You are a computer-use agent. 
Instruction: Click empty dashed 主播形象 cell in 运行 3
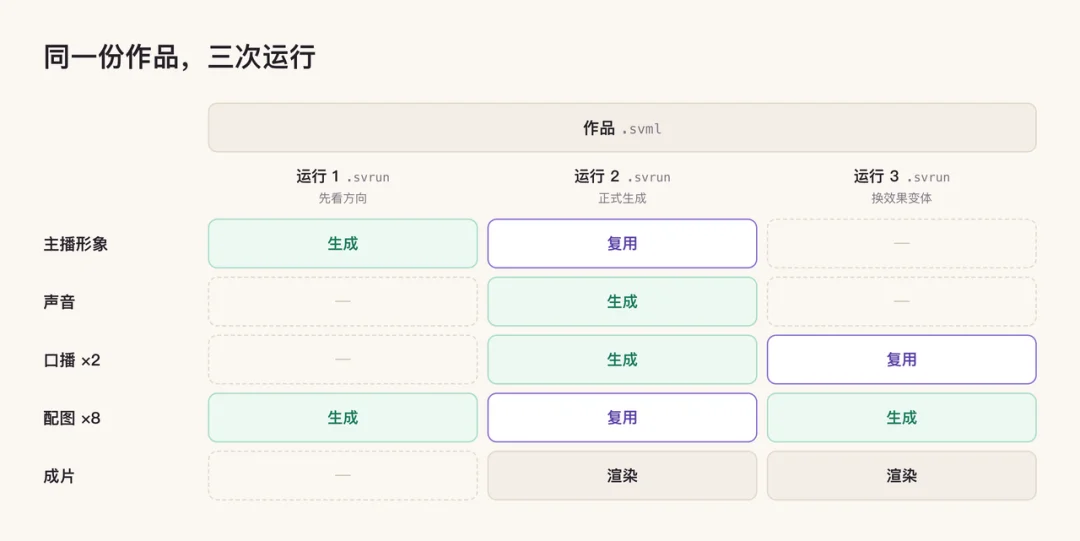[x=902, y=243]
